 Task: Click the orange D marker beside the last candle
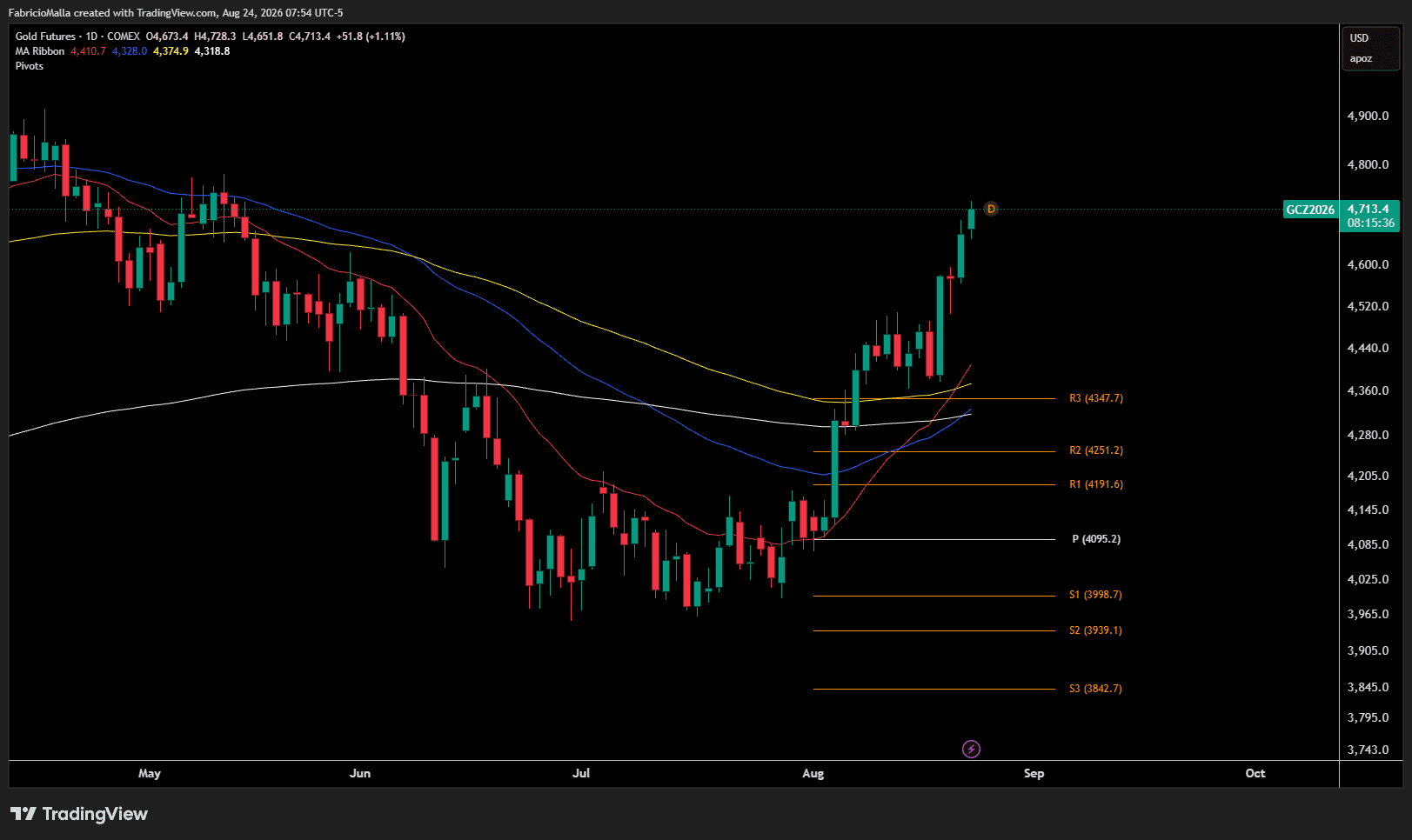pos(991,209)
